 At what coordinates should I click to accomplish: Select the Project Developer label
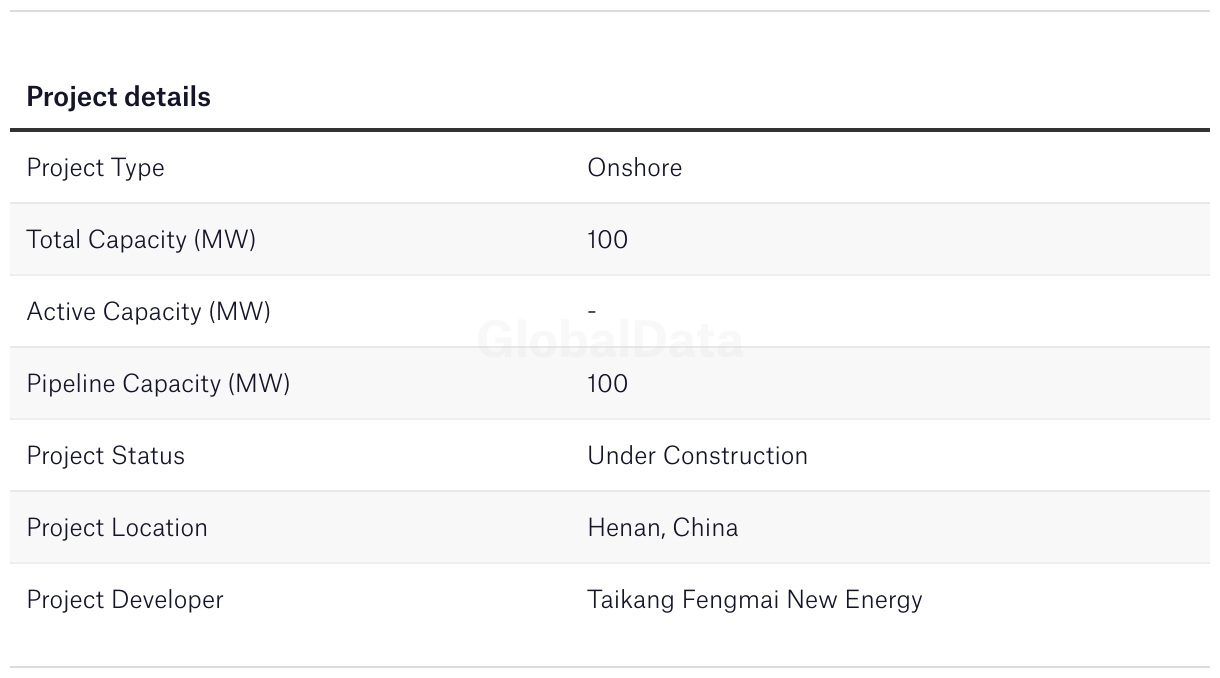125,600
